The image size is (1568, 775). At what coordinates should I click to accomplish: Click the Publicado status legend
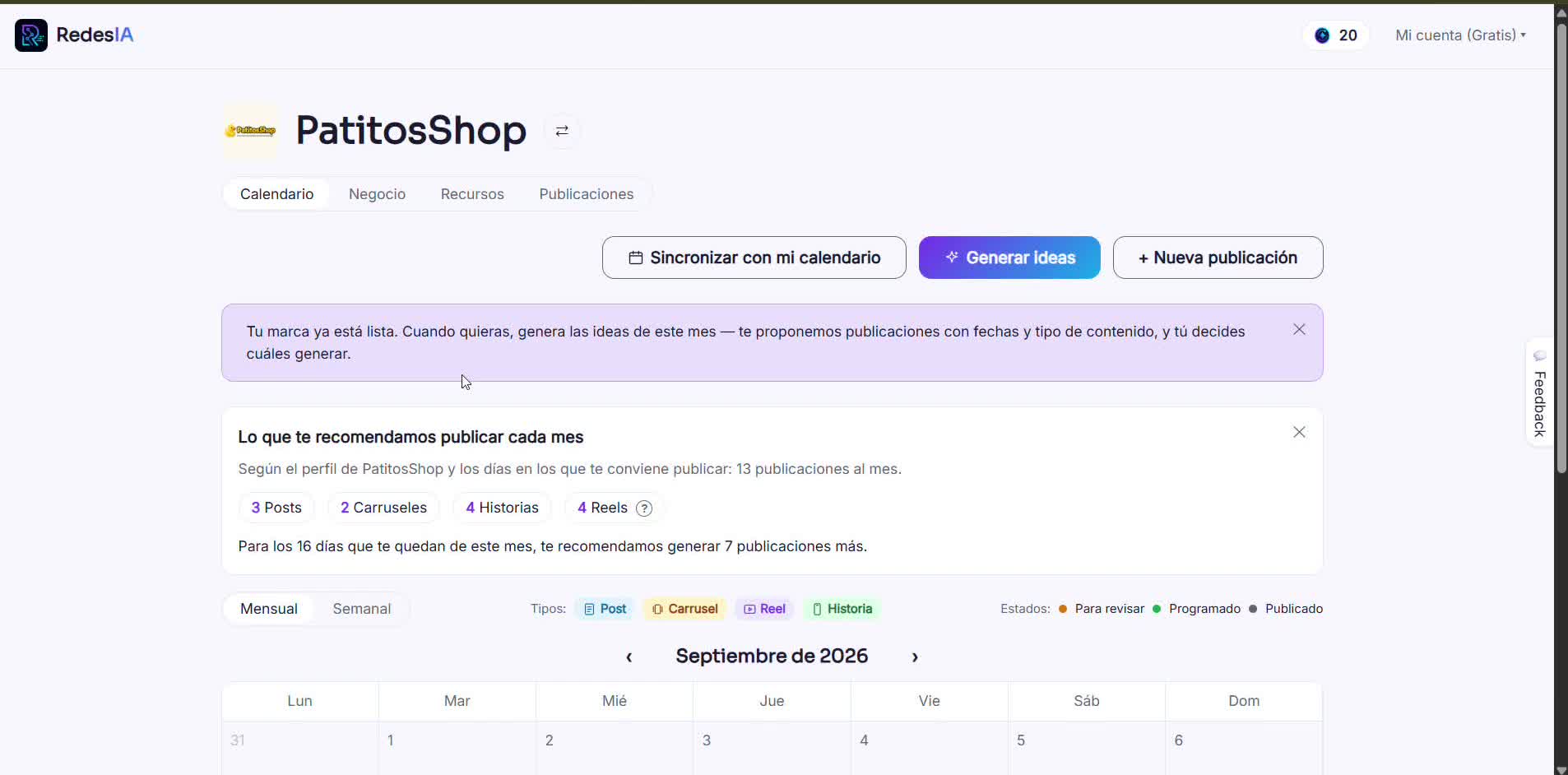[x=1286, y=609]
